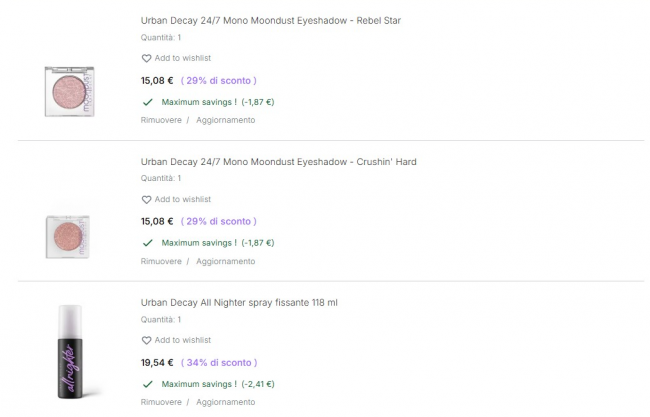Image resolution: width=650 pixels, height=417 pixels.
Task: Click Aggiornamento for All Nighter spray
Action: (225, 403)
